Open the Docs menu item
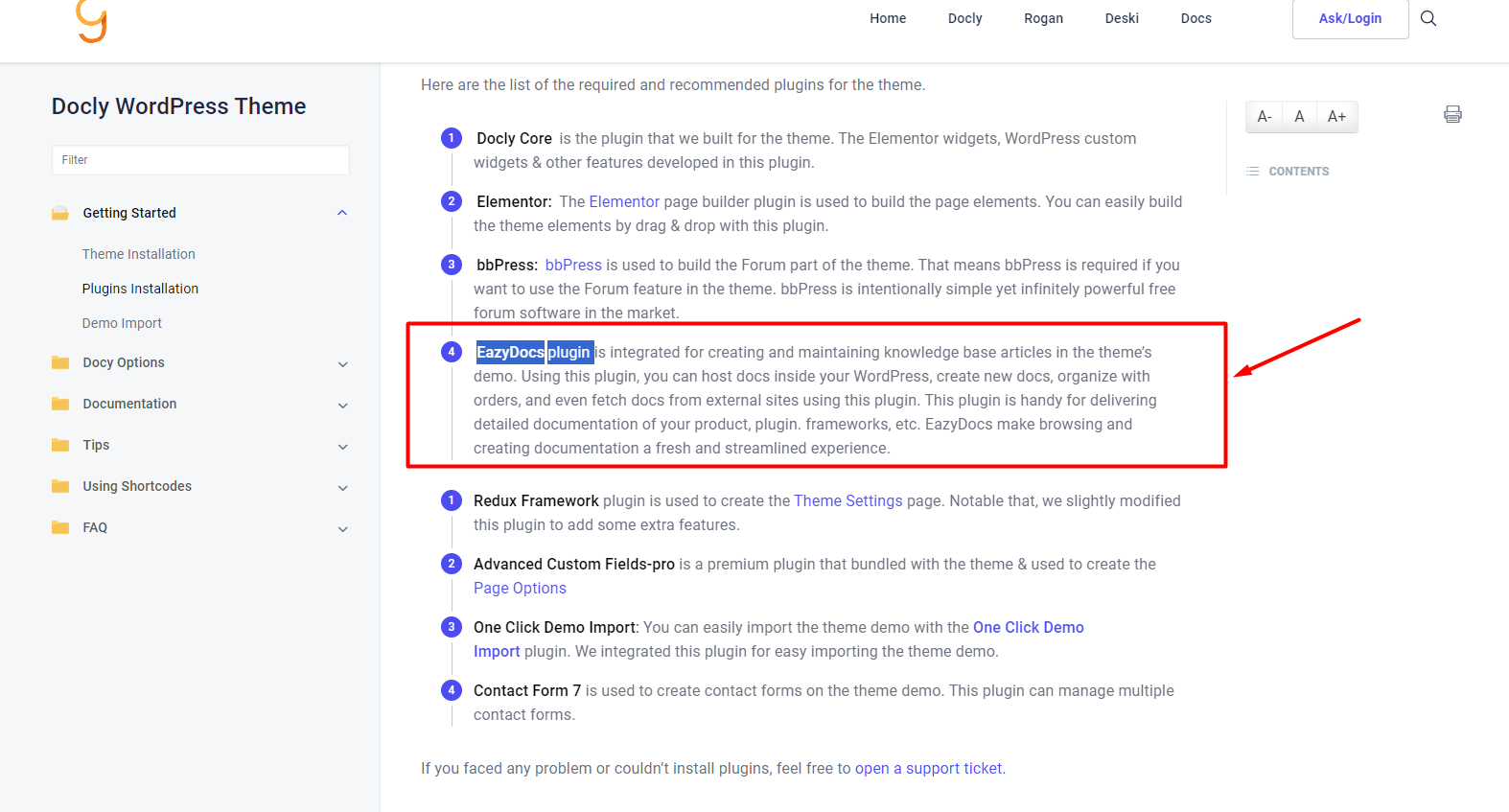Screen dimensions: 1509x812 tap(1196, 18)
